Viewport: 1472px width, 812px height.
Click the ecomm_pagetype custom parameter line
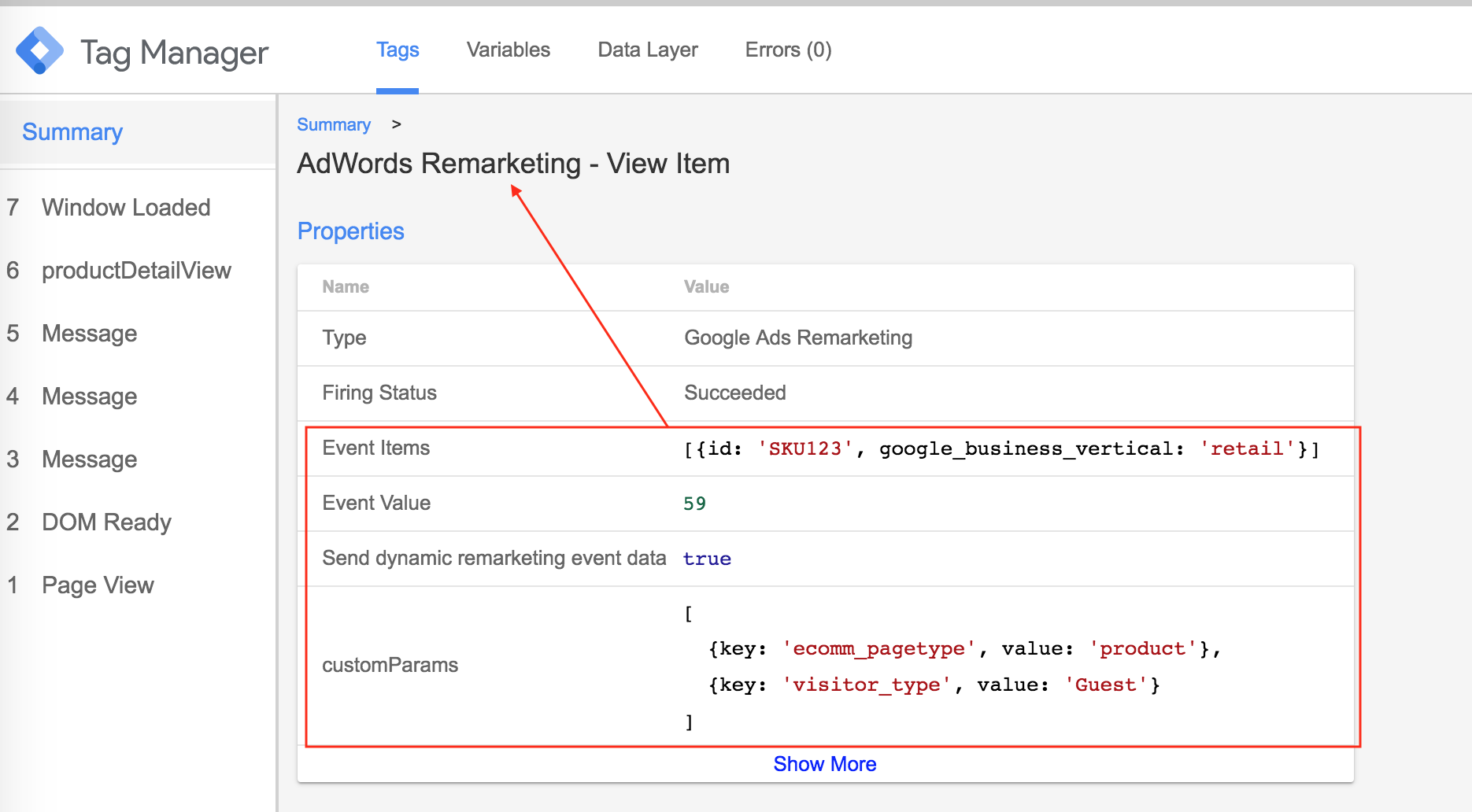pyautogui.click(x=964, y=649)
